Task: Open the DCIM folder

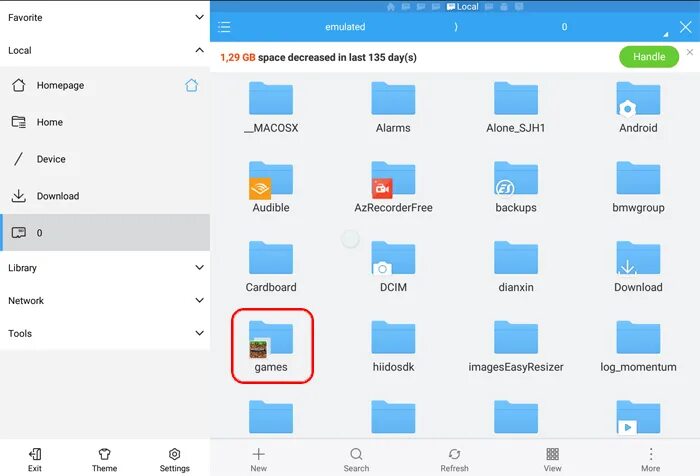Action: tap(393, 267)
